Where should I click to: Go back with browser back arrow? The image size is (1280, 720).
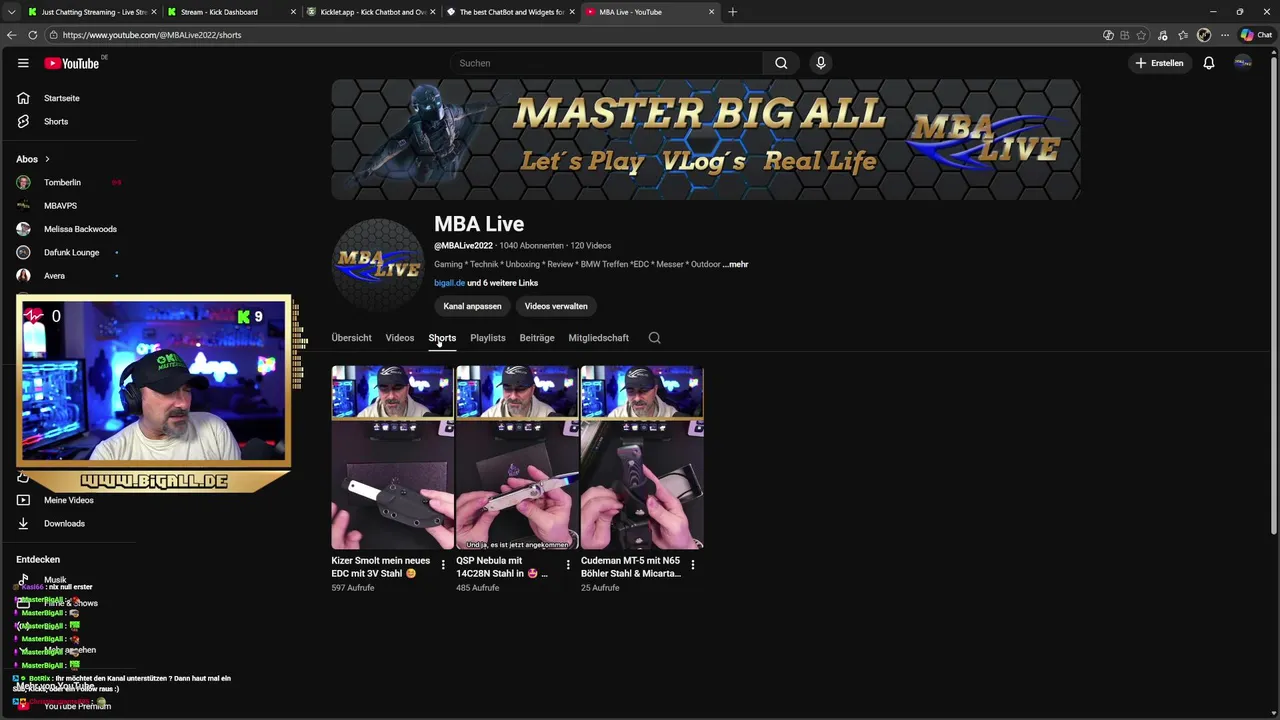(x=12, y=35)
